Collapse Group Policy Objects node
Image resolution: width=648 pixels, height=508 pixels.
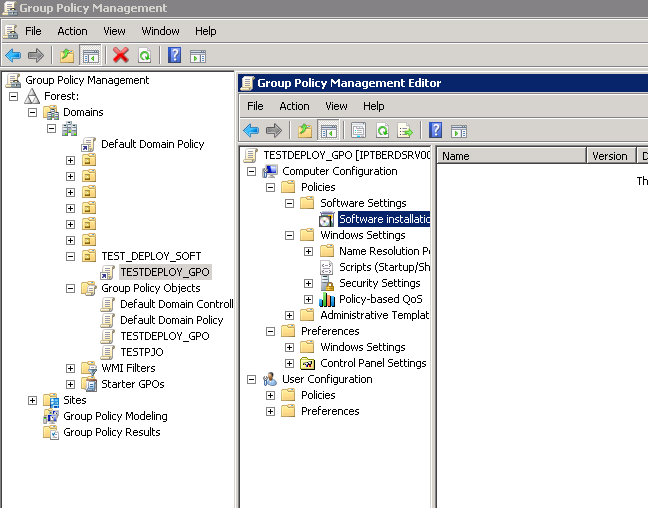71,289
